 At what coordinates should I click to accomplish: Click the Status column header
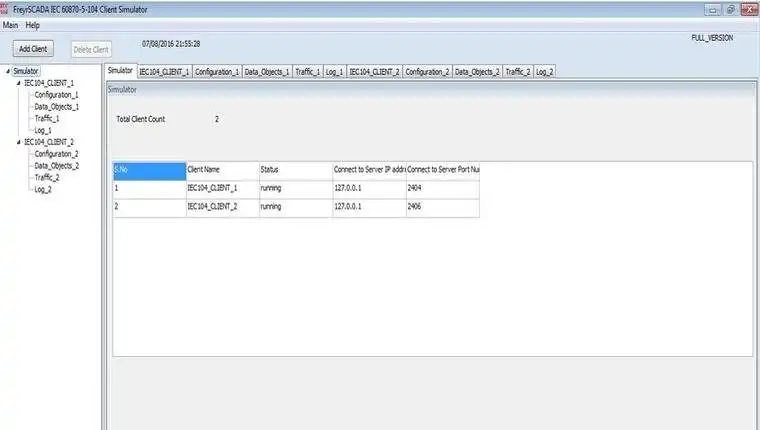coord(296,171)
